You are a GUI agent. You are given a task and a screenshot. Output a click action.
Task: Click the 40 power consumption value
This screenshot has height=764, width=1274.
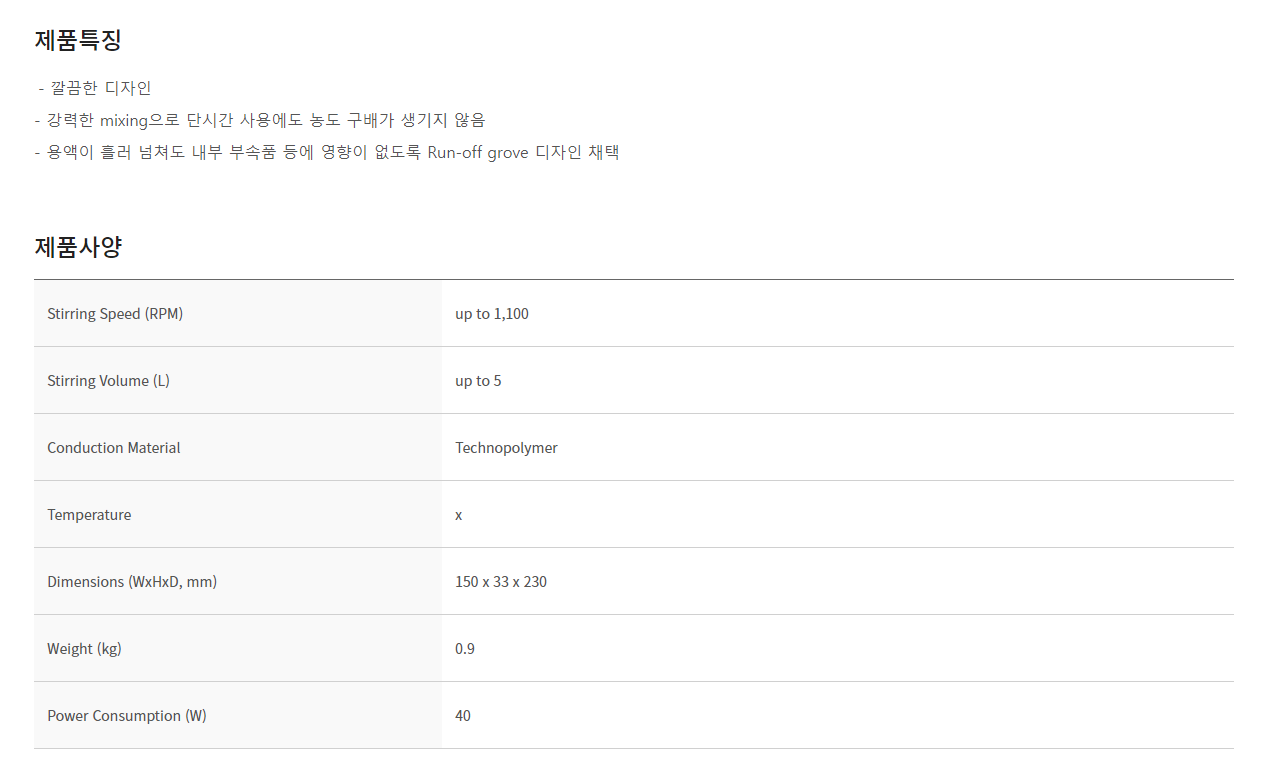463,716
